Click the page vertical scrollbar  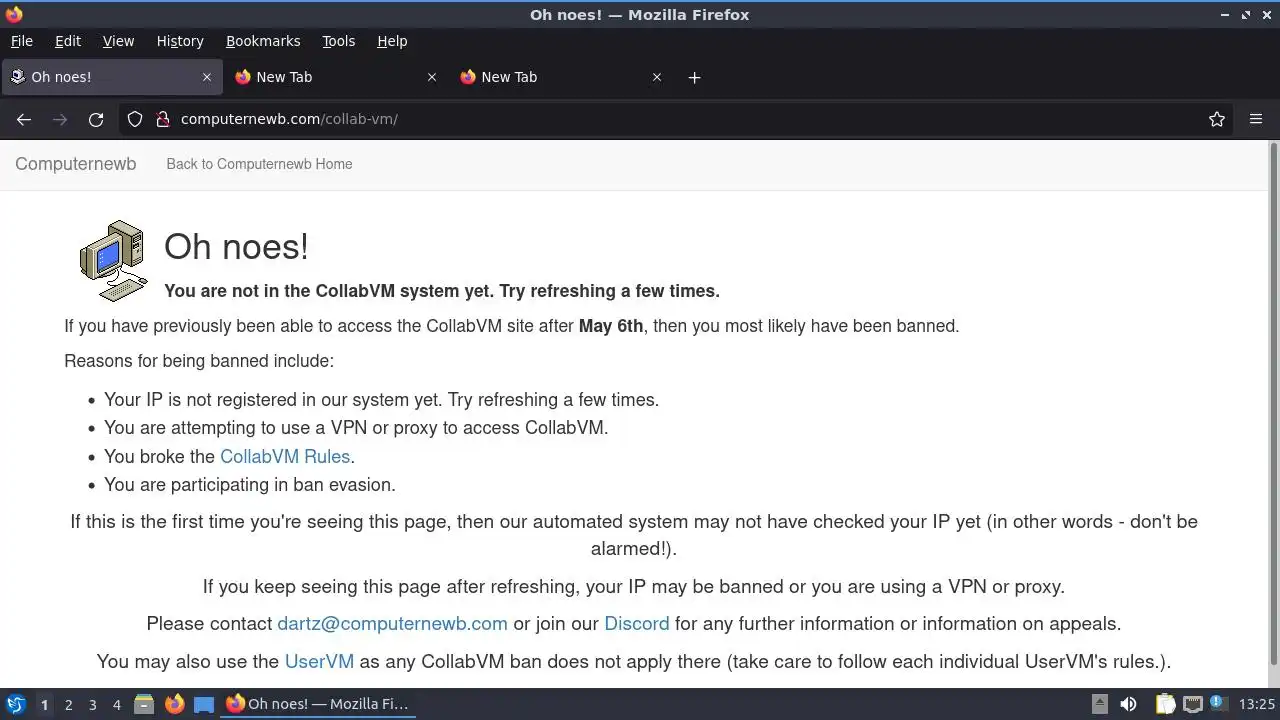(x=1273, y=405)
